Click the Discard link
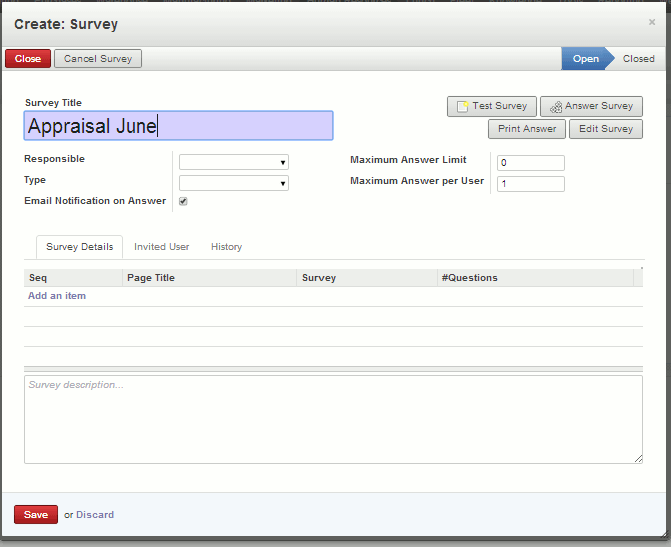Image resolution: width=671 pixels, height=547 pixels. (x=95, y=515)
